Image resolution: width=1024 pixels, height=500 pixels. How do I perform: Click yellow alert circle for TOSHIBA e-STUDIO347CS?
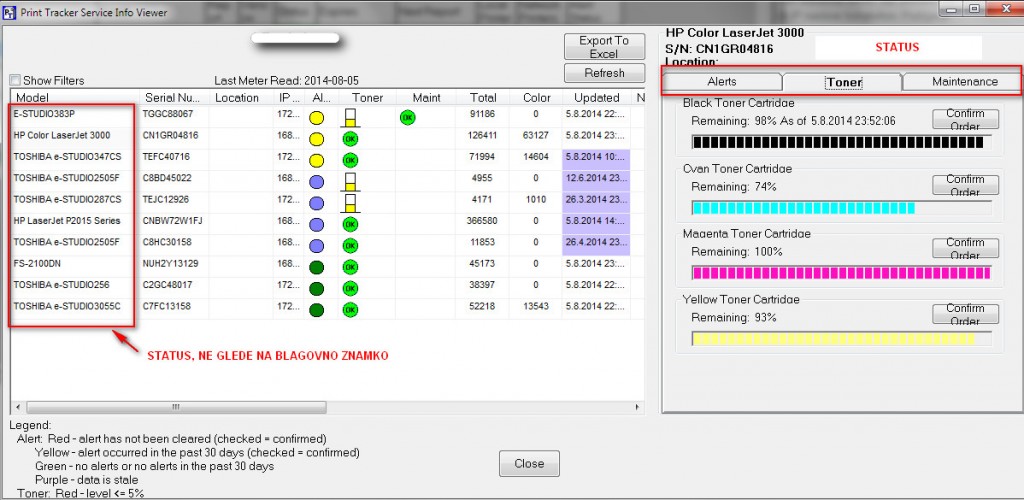coord(317,160)
